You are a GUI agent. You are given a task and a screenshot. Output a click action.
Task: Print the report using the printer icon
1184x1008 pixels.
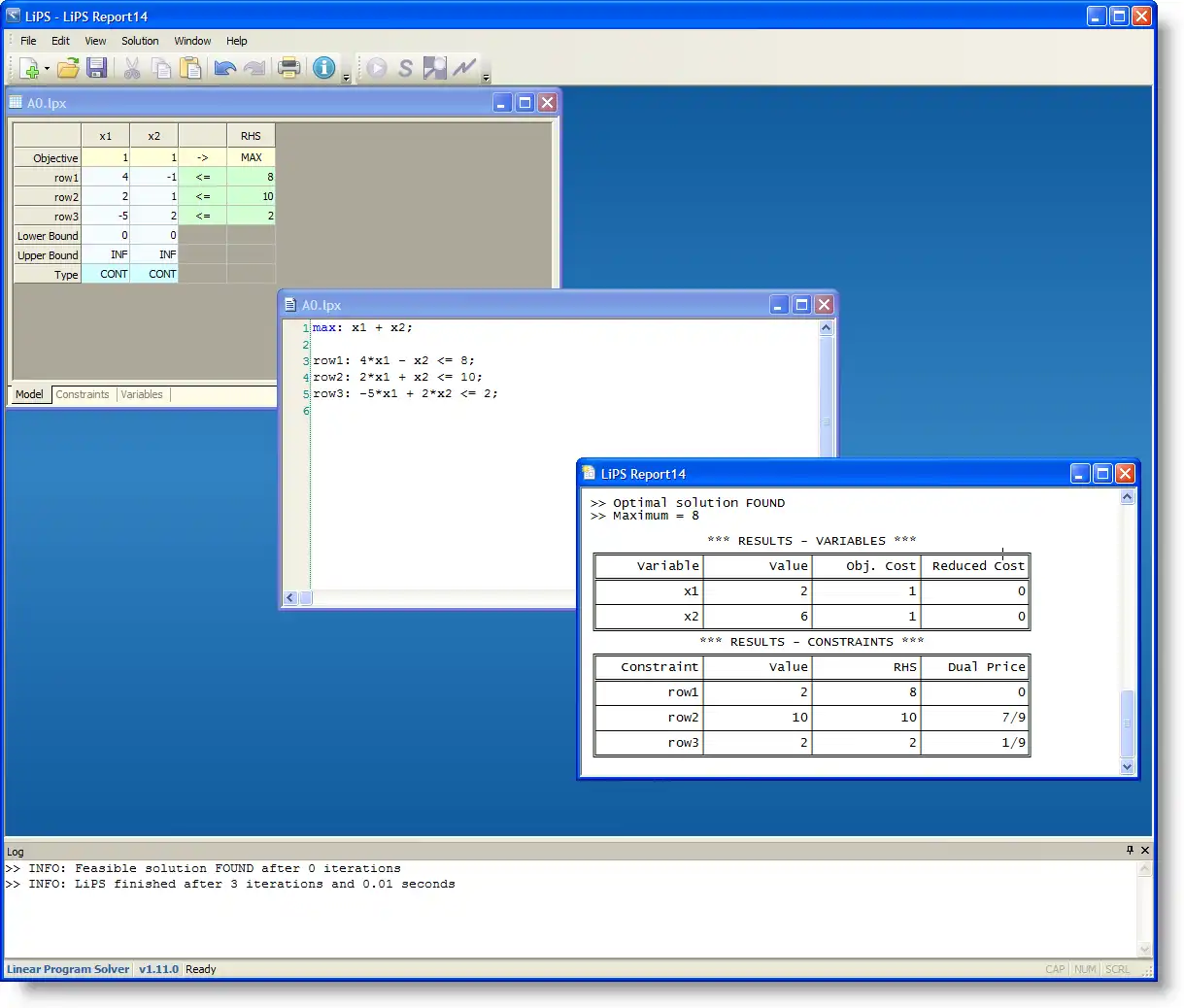tap(288, 68)
